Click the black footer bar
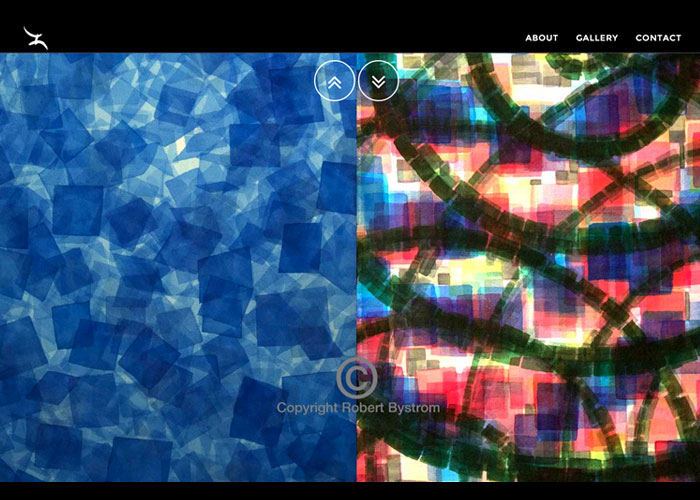 click(x=350, y=491)
